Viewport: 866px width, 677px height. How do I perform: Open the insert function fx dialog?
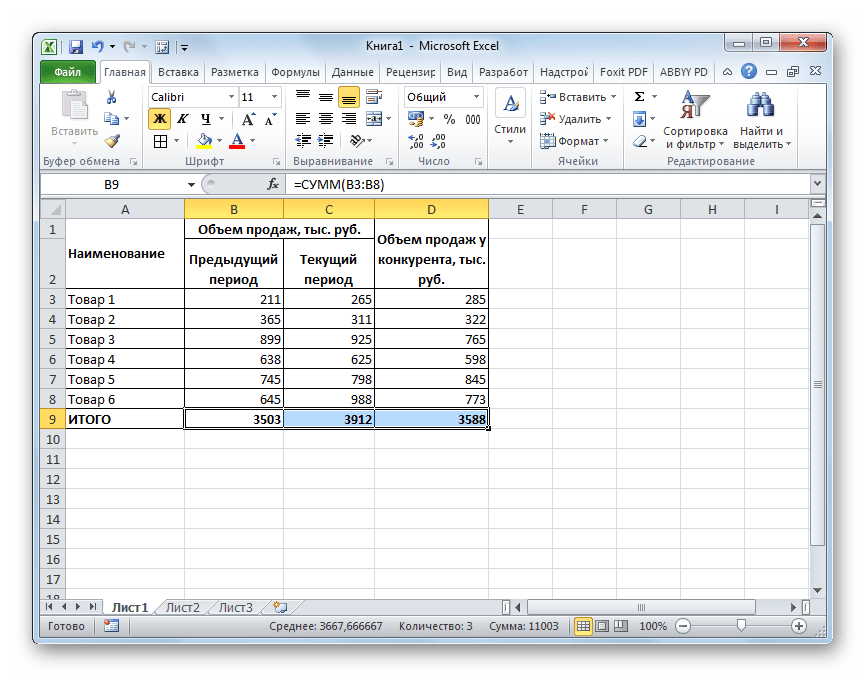272,184
